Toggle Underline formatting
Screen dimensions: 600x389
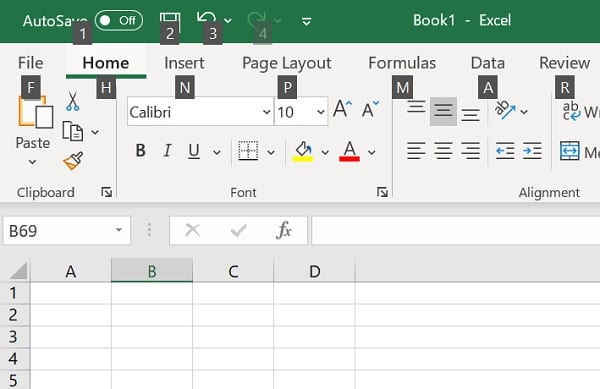pos(194,151)
